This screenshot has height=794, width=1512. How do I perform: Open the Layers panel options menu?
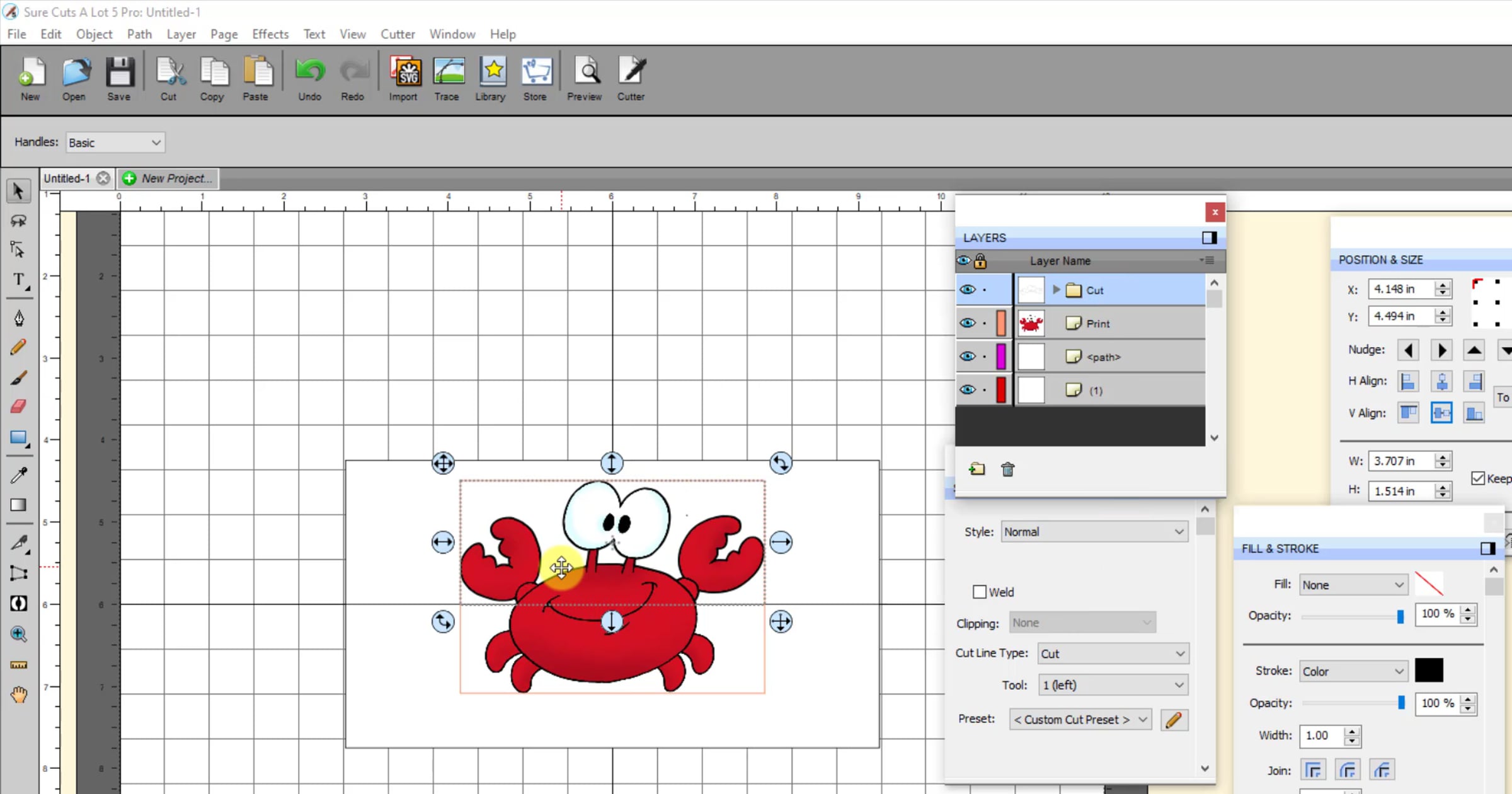coord(1207,260)
